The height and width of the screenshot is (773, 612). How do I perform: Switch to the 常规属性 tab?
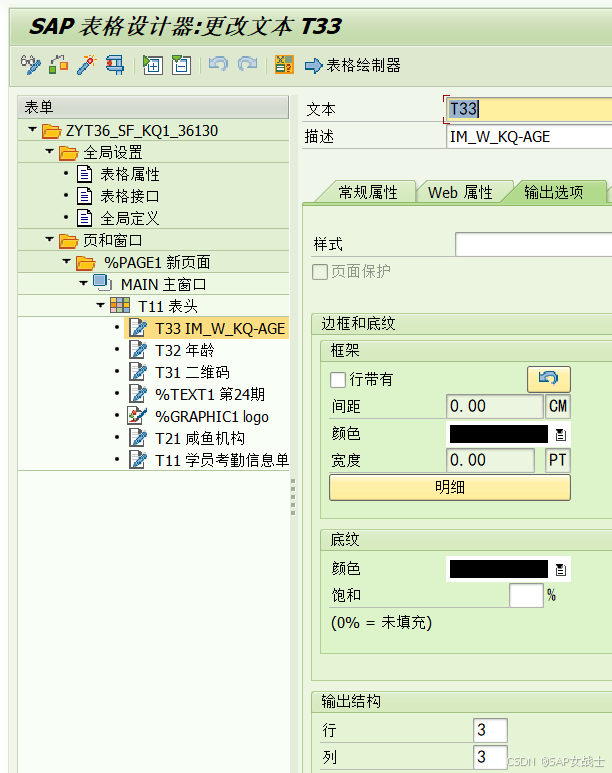coord(367,192)
